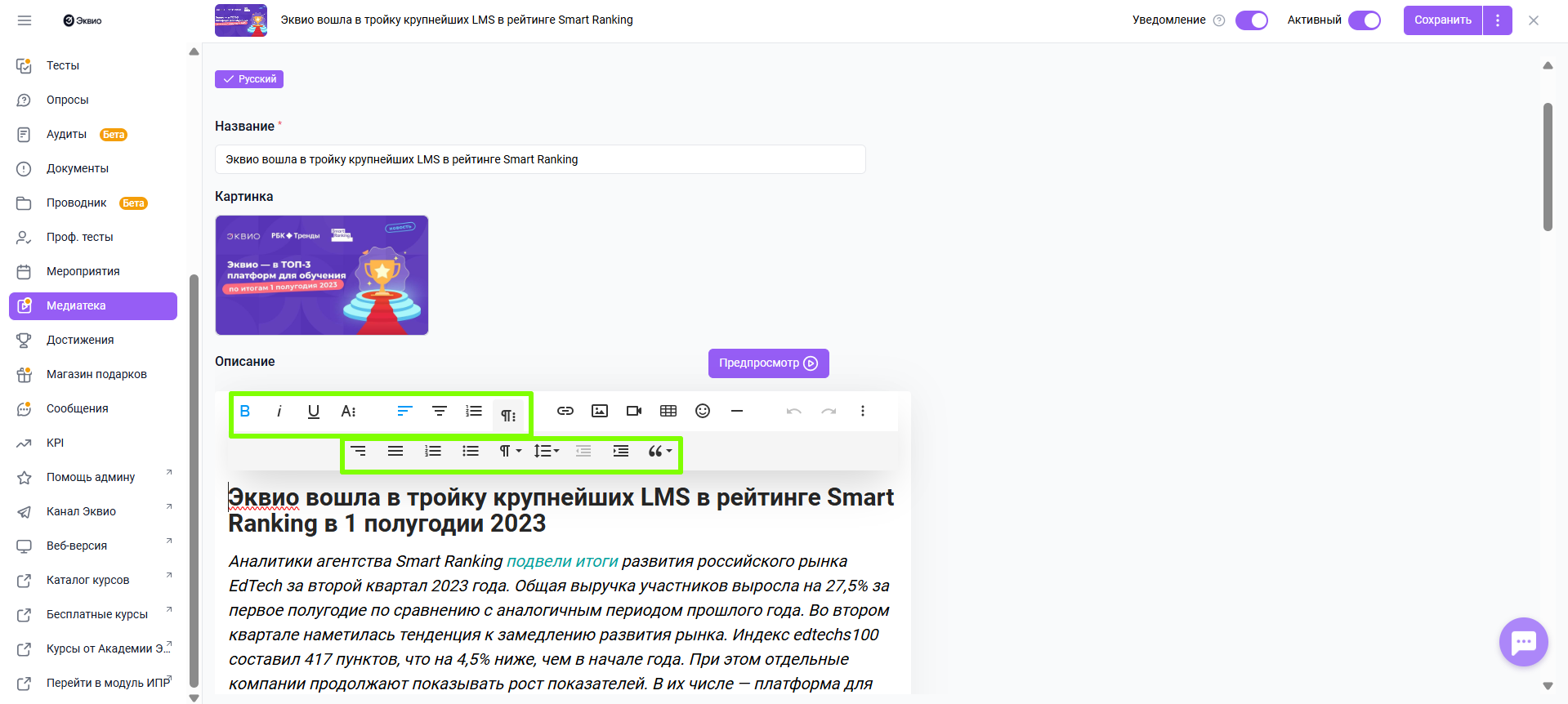Toggle the Уведомление switch
The height and width of the screenshot is (704, 1568).
click(1252, 20)
